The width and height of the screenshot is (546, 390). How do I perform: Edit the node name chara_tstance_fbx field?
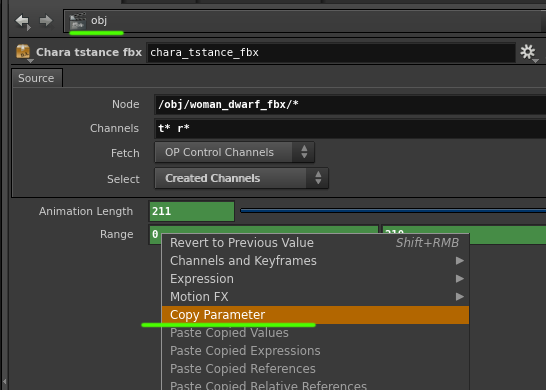[x=331, y=53]
